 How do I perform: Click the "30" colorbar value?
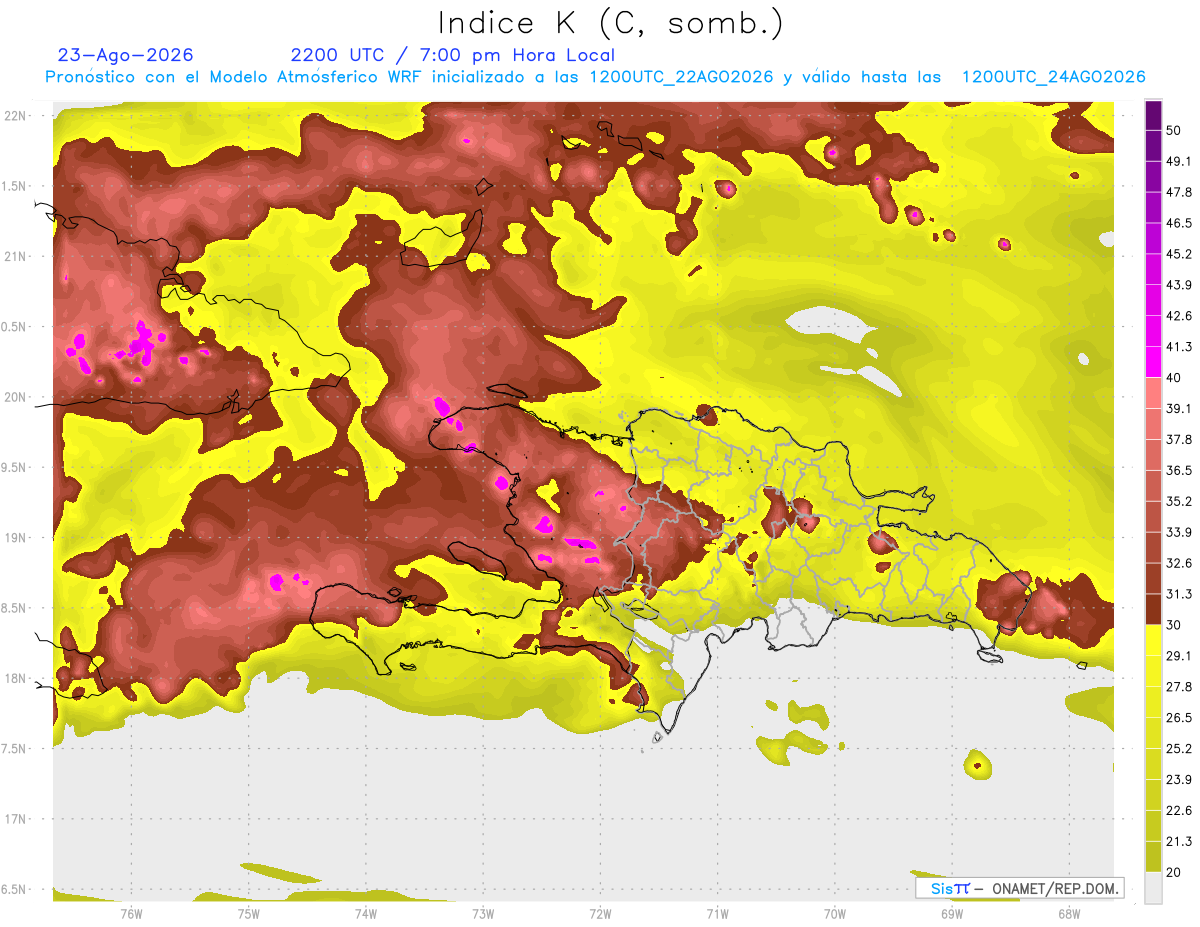click(1174, 625)
